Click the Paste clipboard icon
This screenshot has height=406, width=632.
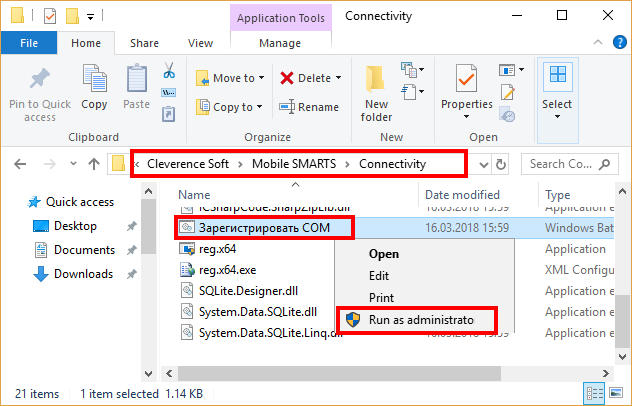137,79
